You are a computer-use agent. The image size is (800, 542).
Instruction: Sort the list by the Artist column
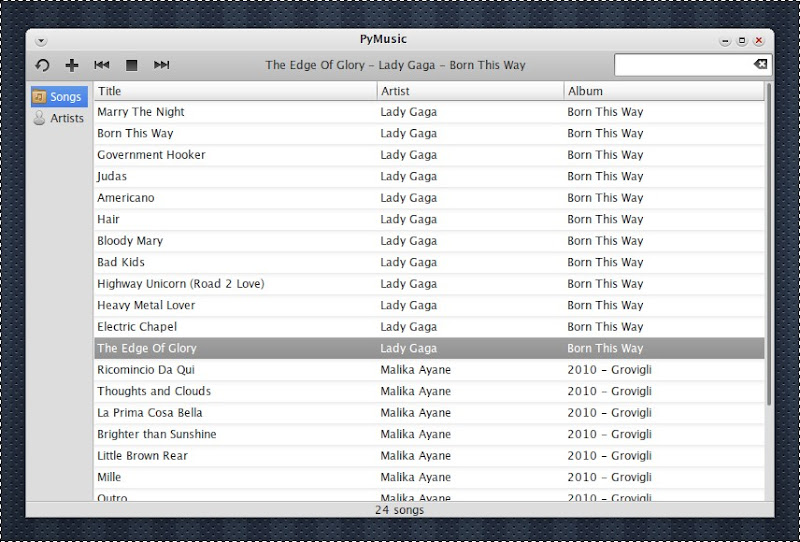(x=470, y=91)
